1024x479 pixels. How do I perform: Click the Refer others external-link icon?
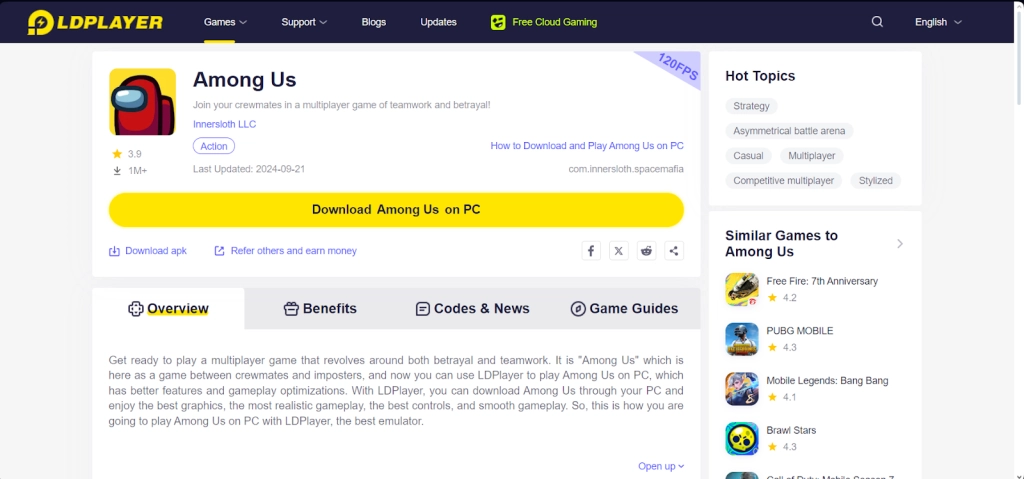pos(219,251)
